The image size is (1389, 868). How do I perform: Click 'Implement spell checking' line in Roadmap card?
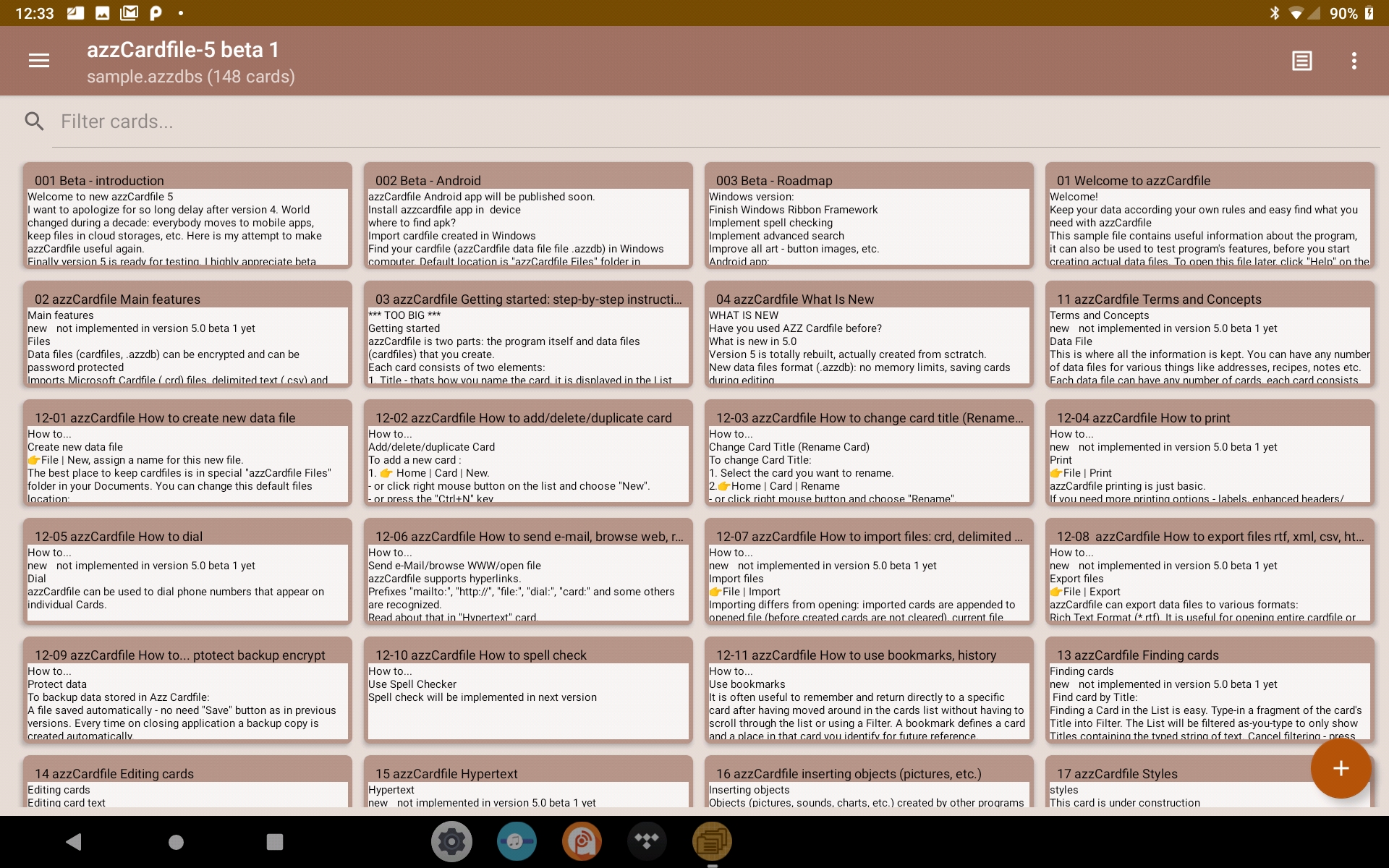(x=770, y=223)
